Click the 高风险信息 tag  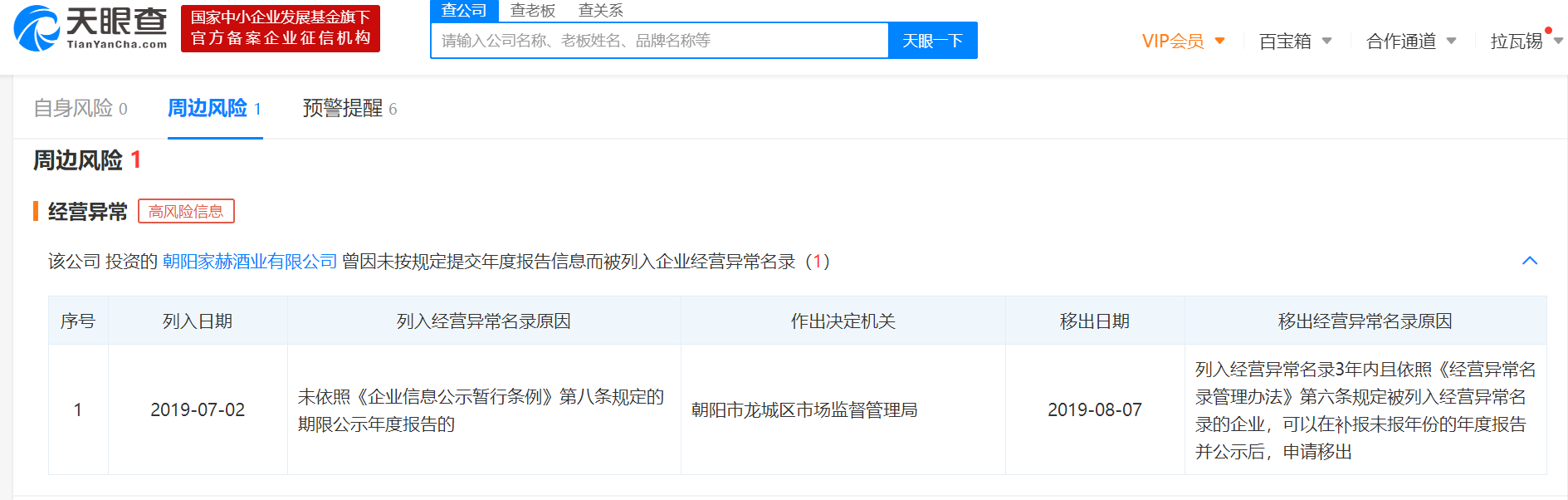186,211
